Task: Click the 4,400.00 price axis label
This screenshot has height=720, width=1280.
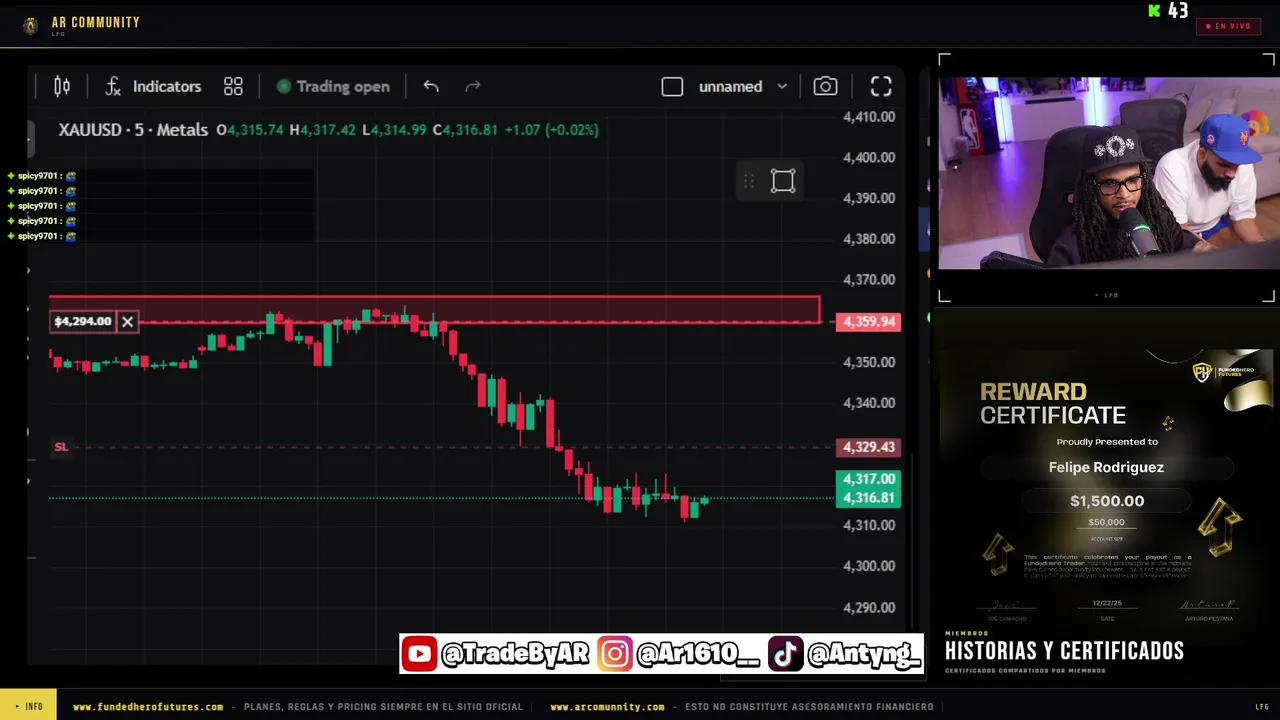Action: [x=869, y=157]
